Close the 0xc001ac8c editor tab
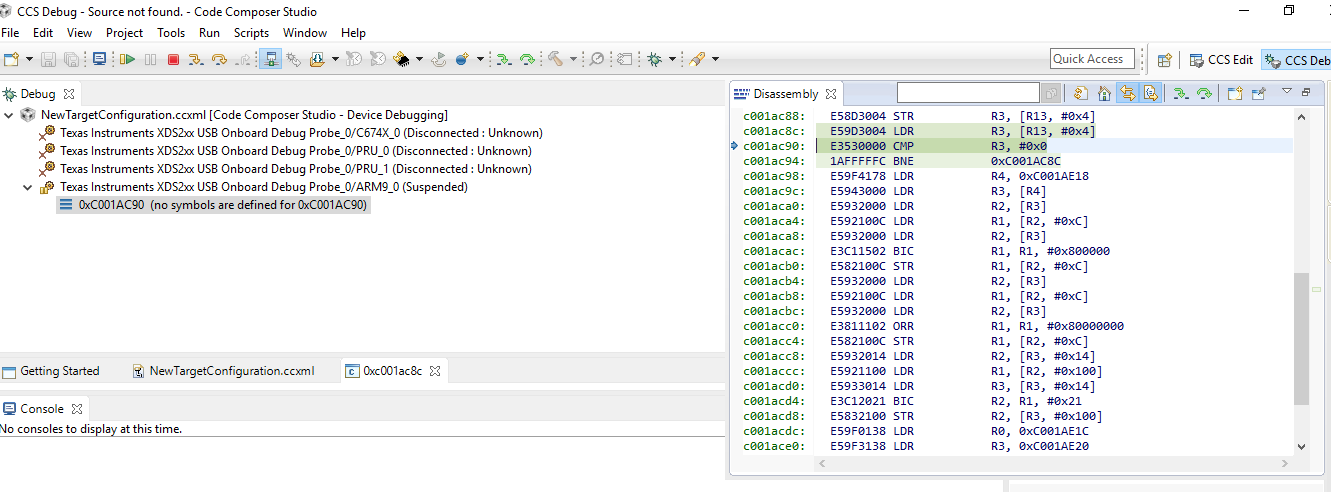 (x=435, y=371)
